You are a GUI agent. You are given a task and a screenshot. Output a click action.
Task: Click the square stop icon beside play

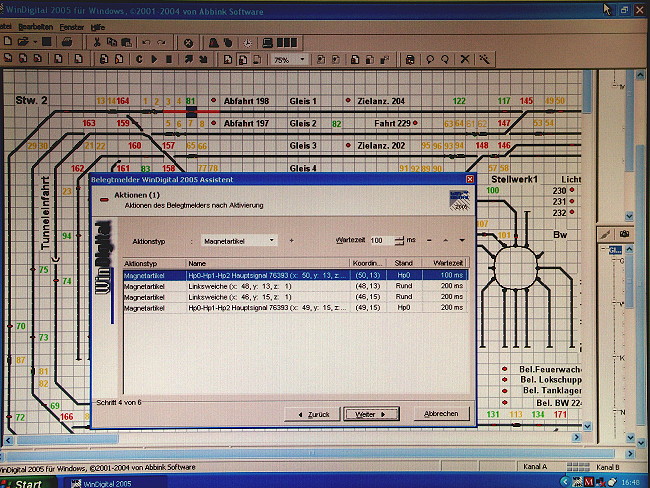[x=169, y=59]
